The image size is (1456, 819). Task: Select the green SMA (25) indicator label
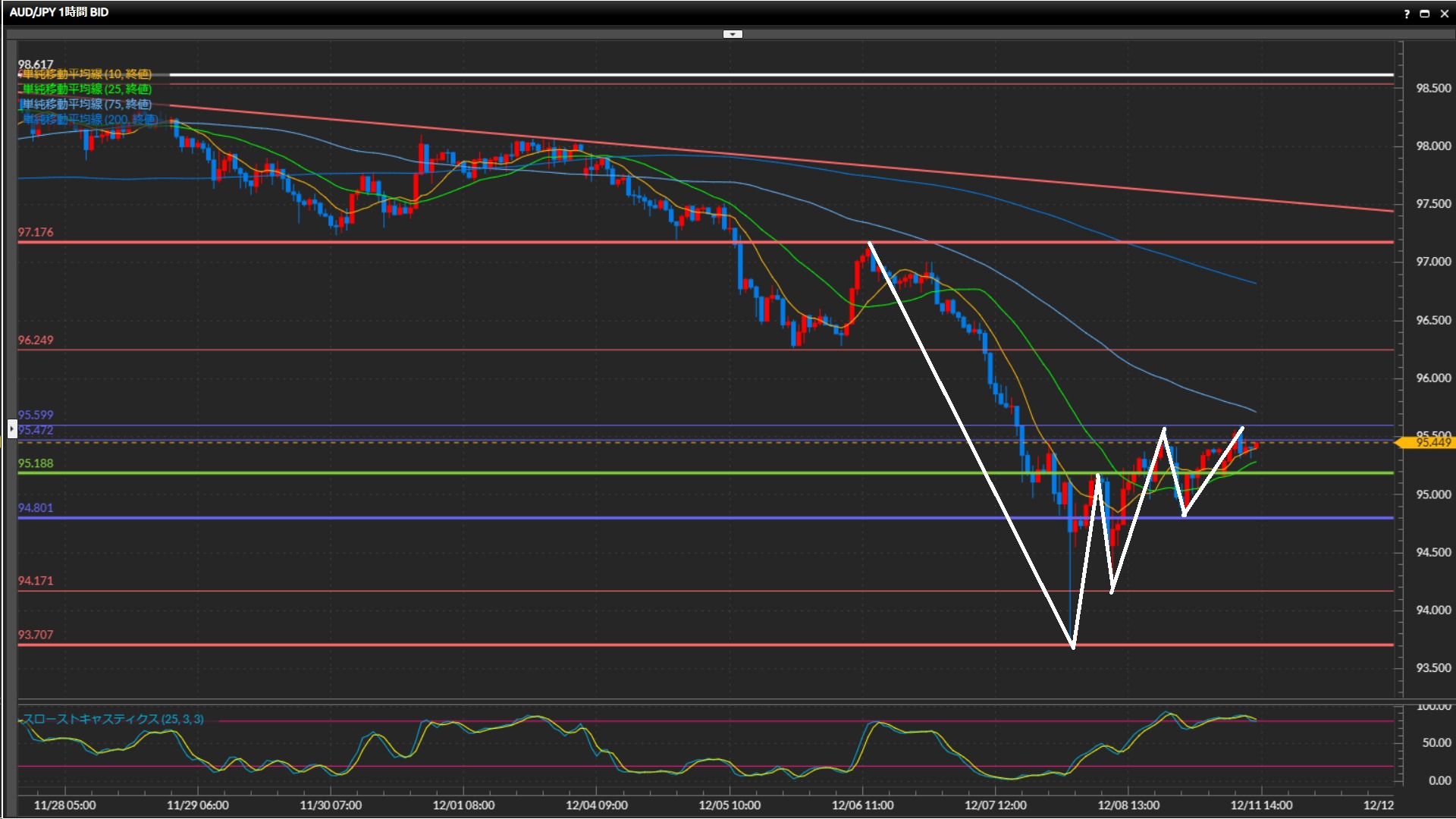tap(86, 89)
